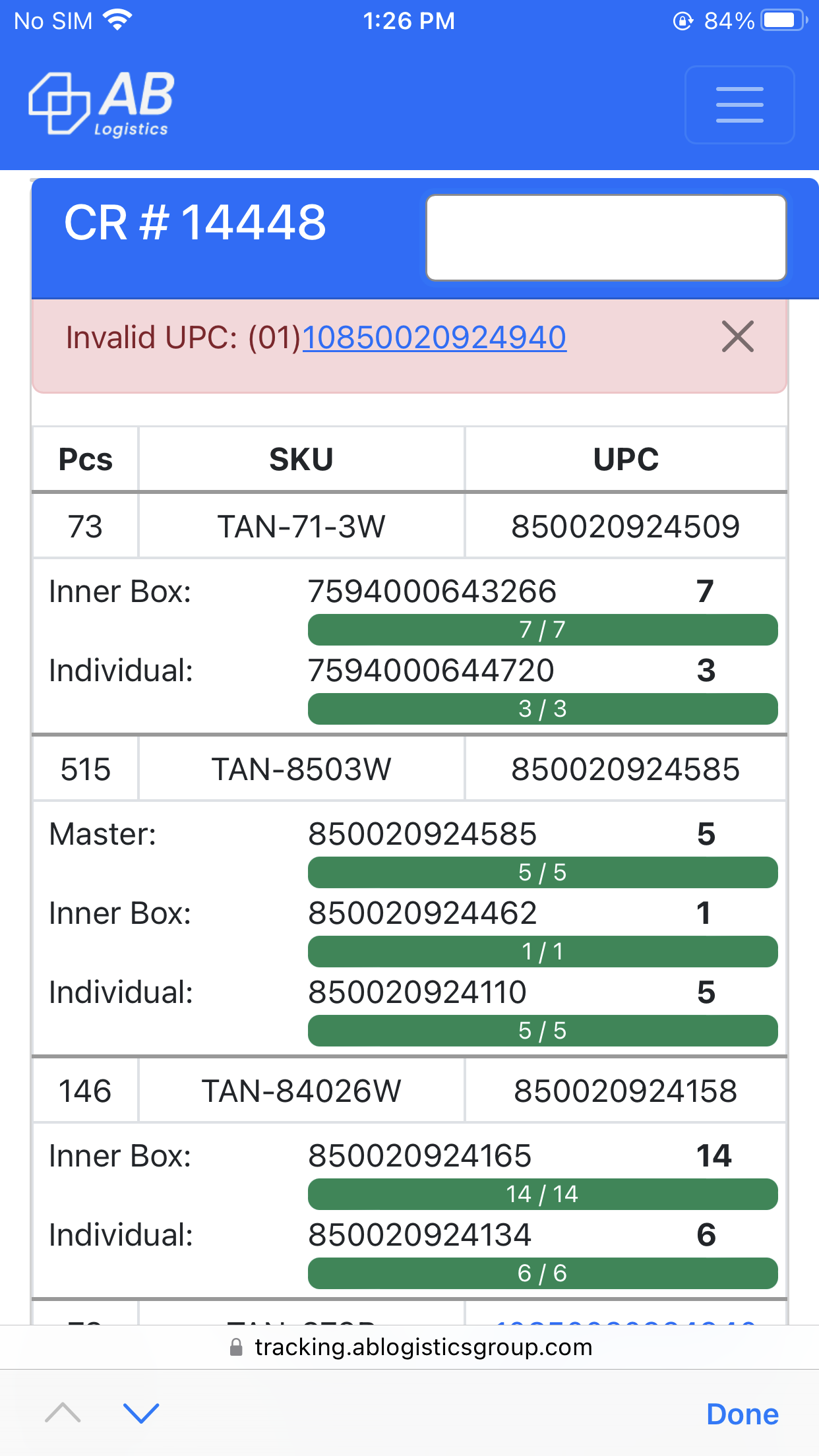Tap the Wi-Fi status icon
This screenshot has height=1456, width=819.
pos(118,20)
